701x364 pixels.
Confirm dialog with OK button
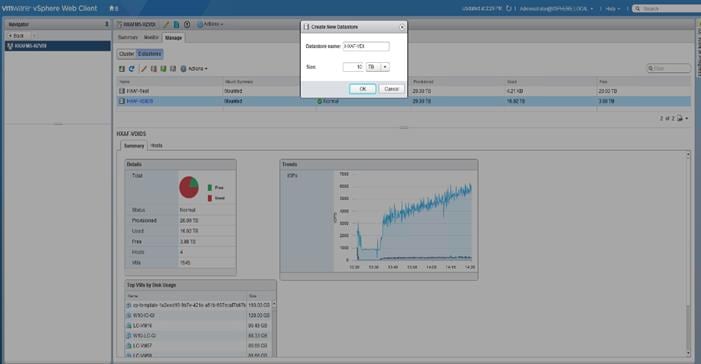[x=363, y=89]
